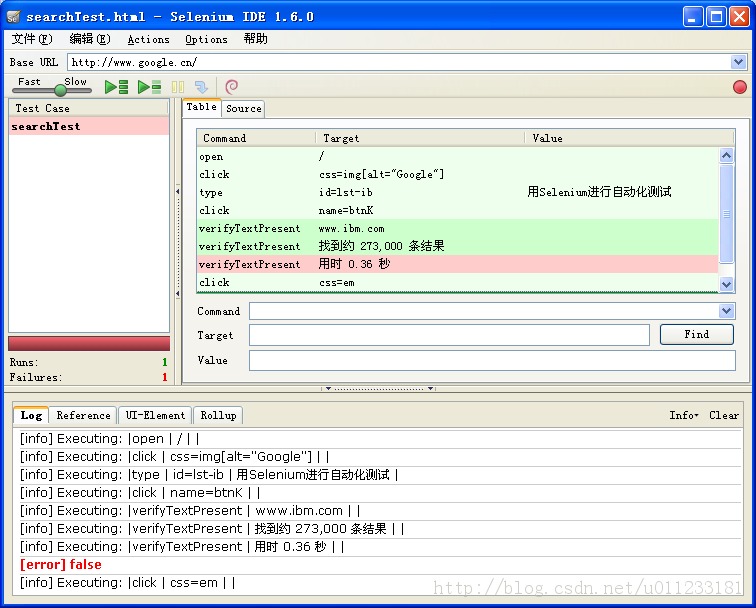The height and width of the screenshot is (608, 756).
Task: Click the Base URL input field
Action: (x=399, y=62)
